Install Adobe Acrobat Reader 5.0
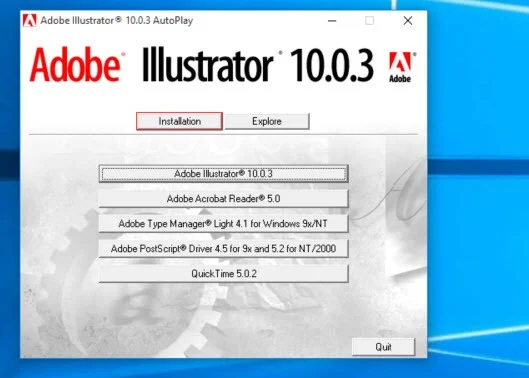The height and width of the screenshot is (378, 529). tap(224, 198)
